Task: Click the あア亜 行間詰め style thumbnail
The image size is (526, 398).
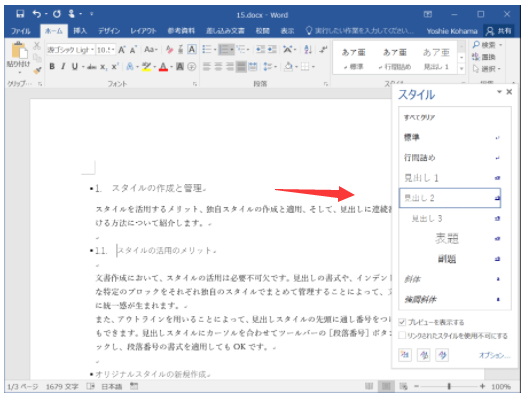Action: [394, 58]
